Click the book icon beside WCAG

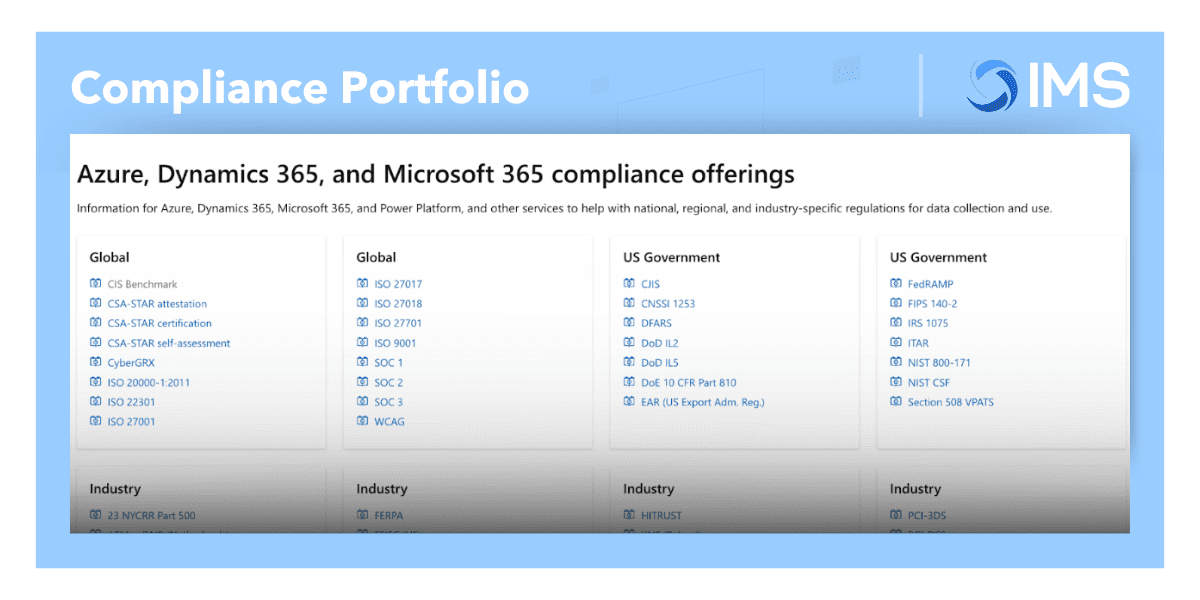pos(363,422)
